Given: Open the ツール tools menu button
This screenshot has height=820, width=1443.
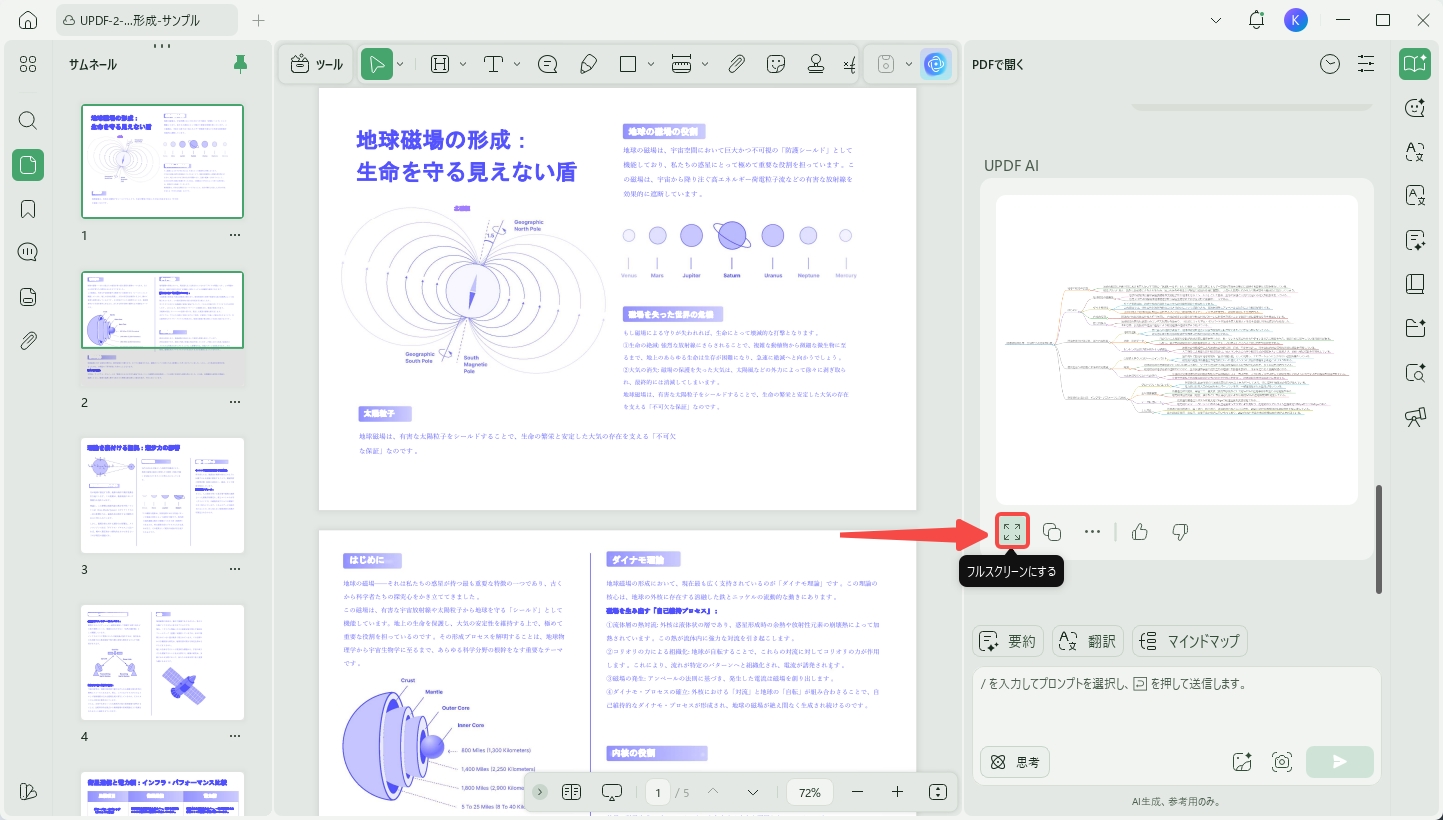Looking at the screenshot, I should pyautogui.click(x=317, y=64).
